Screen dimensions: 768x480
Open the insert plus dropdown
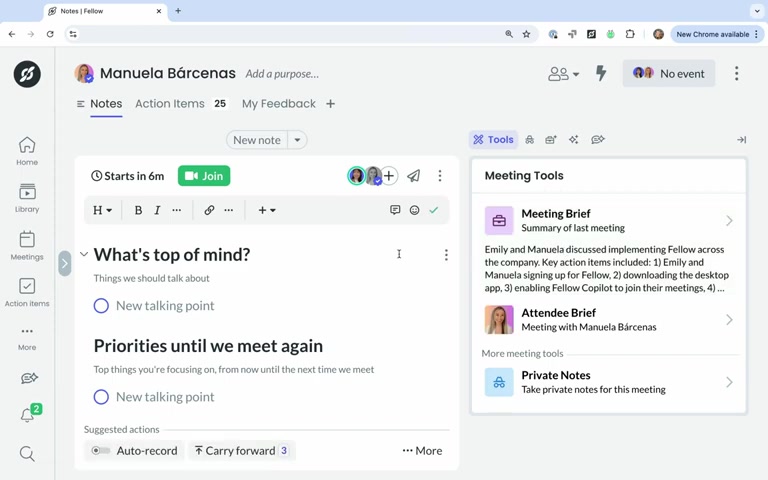267,210
